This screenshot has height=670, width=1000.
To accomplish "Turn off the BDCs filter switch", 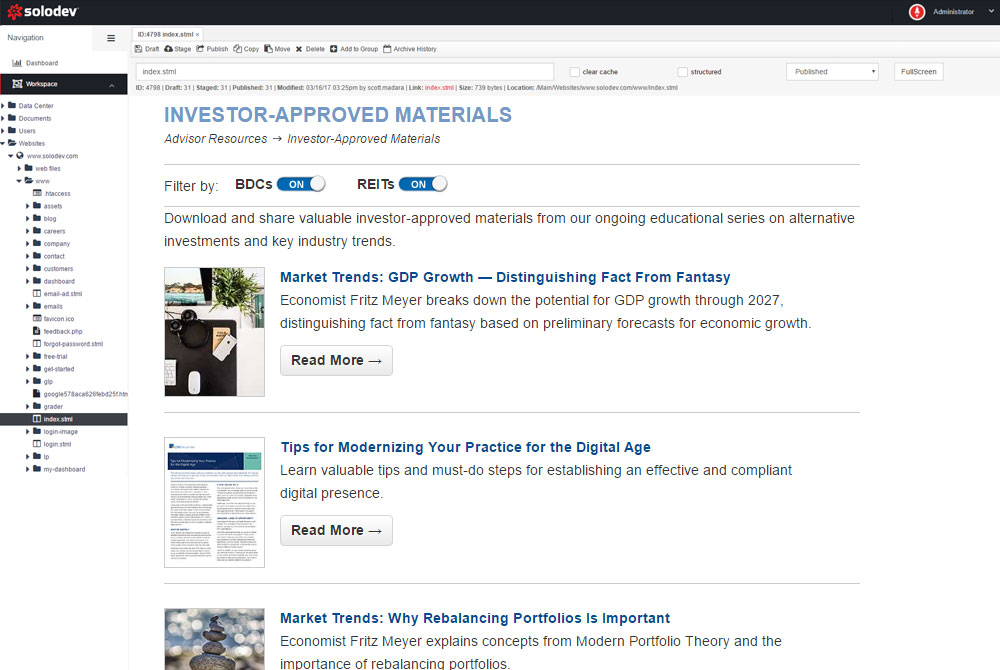I will (x=301, y=184).
